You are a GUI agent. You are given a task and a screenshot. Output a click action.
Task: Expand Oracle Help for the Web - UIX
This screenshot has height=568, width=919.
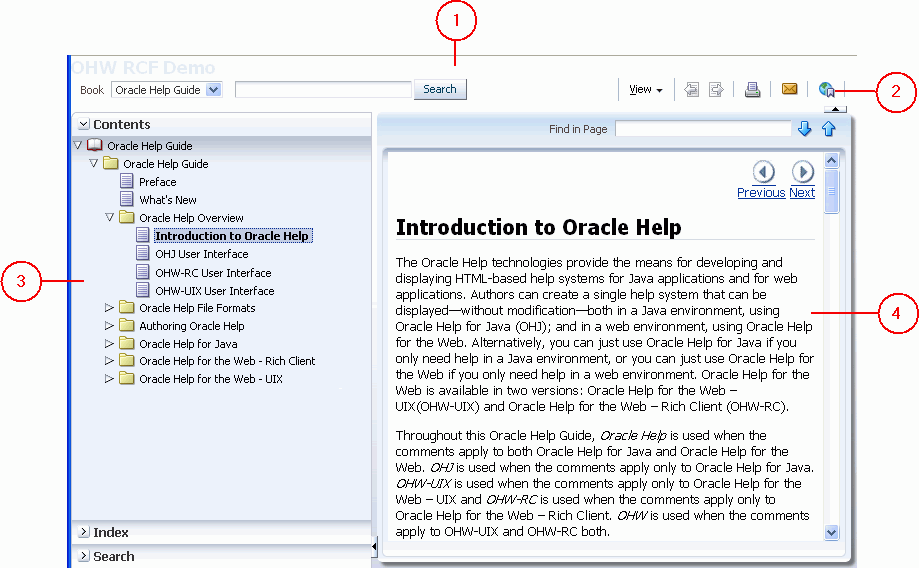(110, 379)
